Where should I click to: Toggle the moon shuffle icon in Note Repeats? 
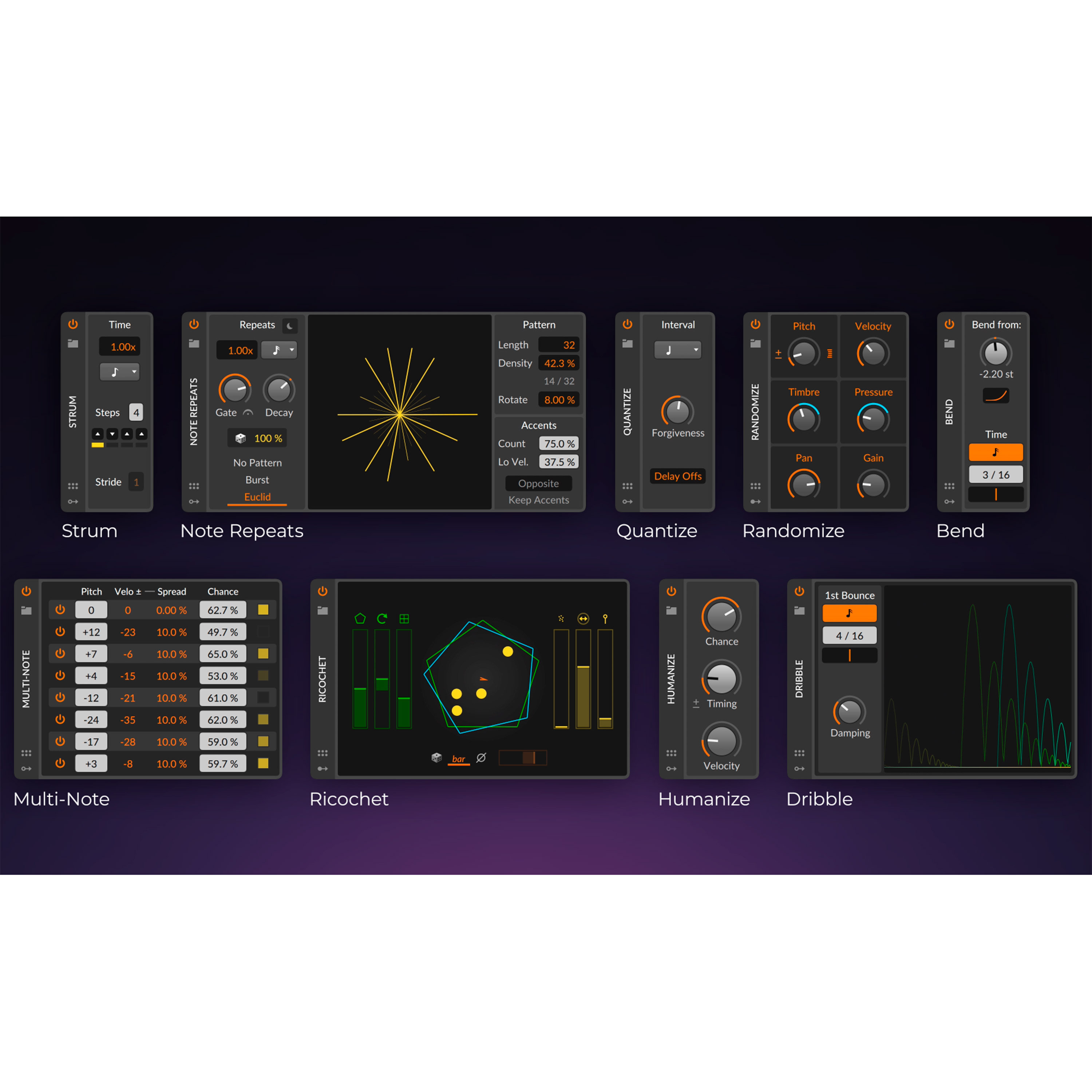(289, 326)
